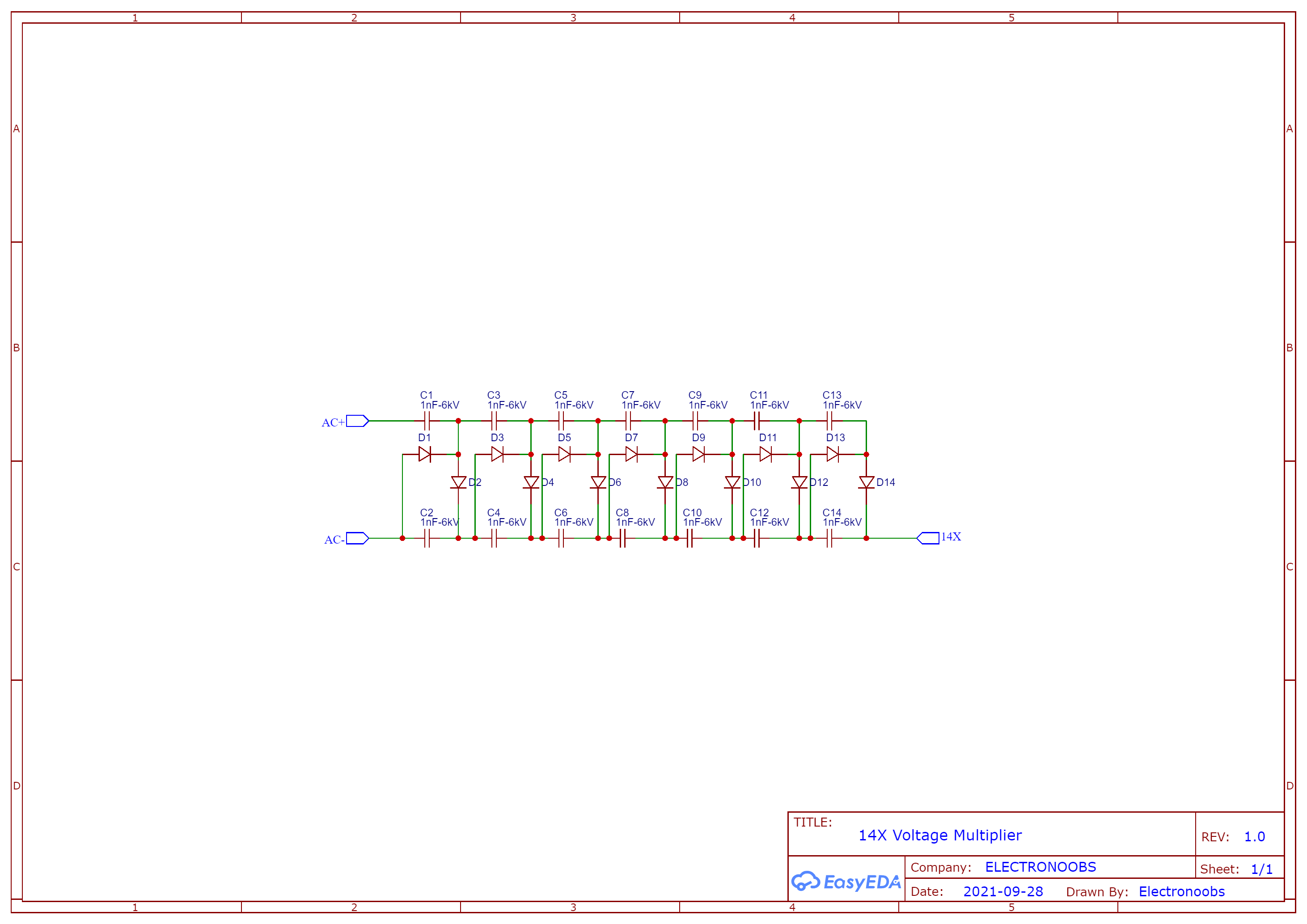This screenshot has width=1307, height=924.
Task: Click the D6 designator label
Action: click(615, 482)
